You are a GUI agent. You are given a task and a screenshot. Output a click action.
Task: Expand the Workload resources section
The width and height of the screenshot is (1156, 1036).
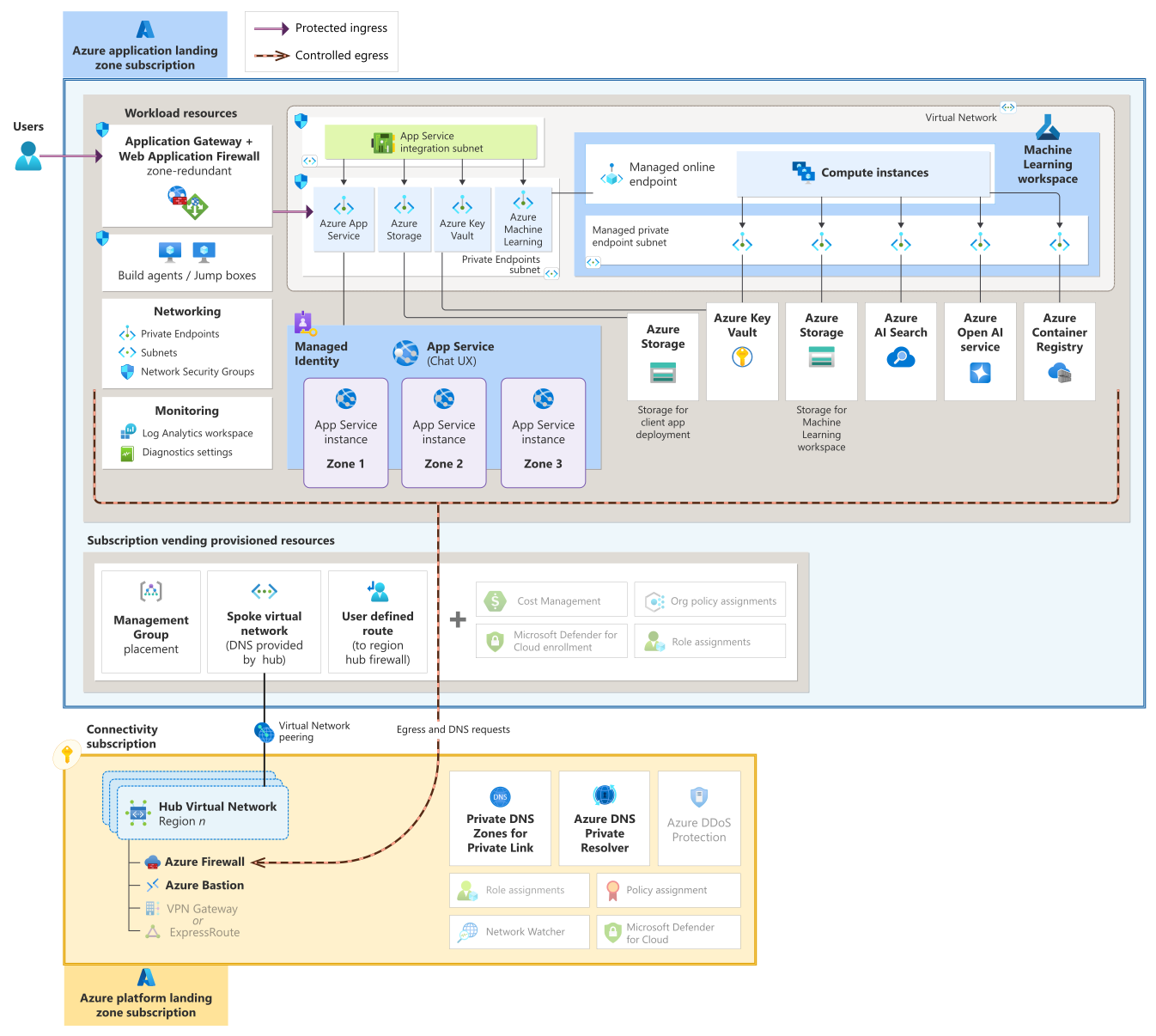pos(180,113)
